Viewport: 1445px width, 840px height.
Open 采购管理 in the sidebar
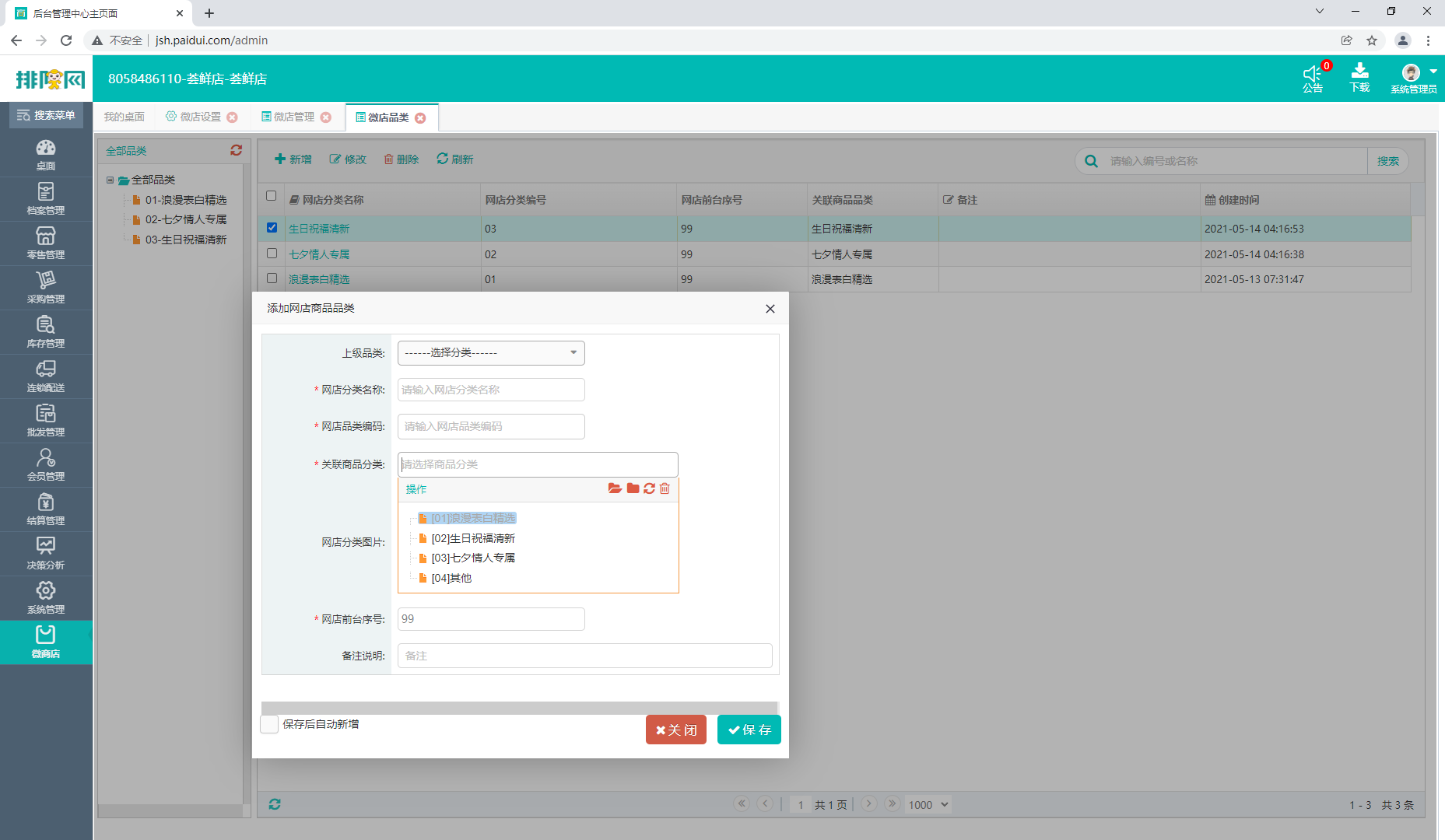46,288
